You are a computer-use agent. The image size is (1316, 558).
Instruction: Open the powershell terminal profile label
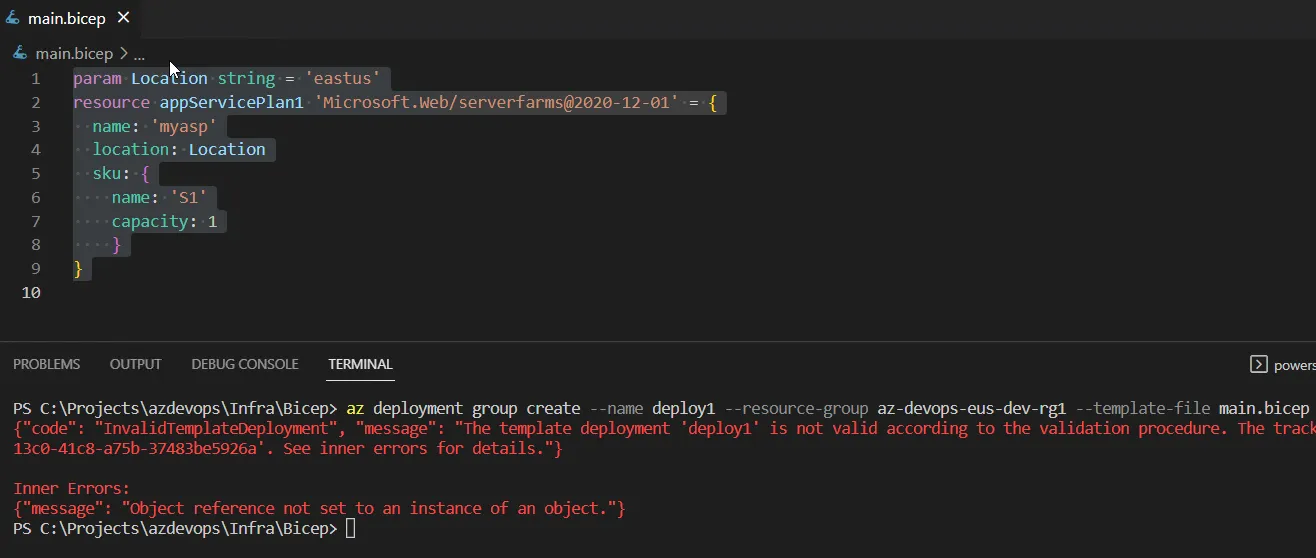pyautogui.click(x=1294, y=365)
